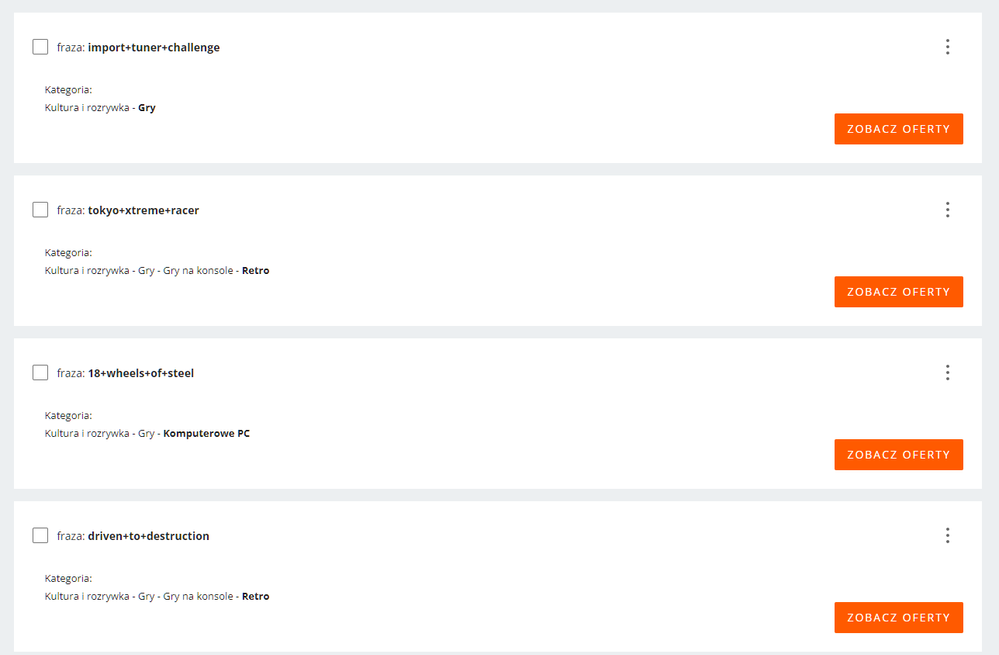Click the import+tuner+challenge phrase text
The image size is (999, 655).
[153, 48]
